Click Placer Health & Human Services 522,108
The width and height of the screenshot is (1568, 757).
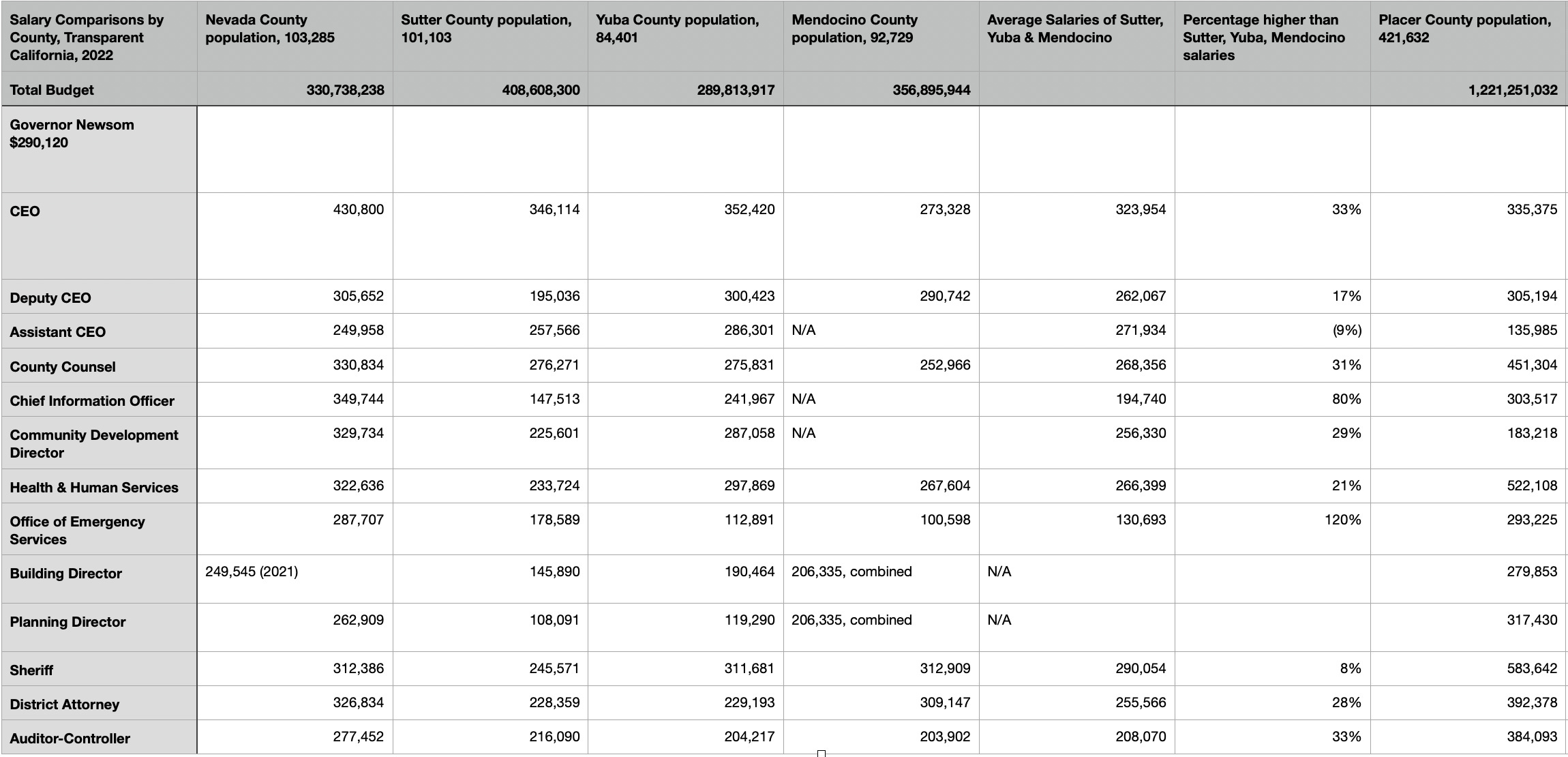click(1532, 486)
